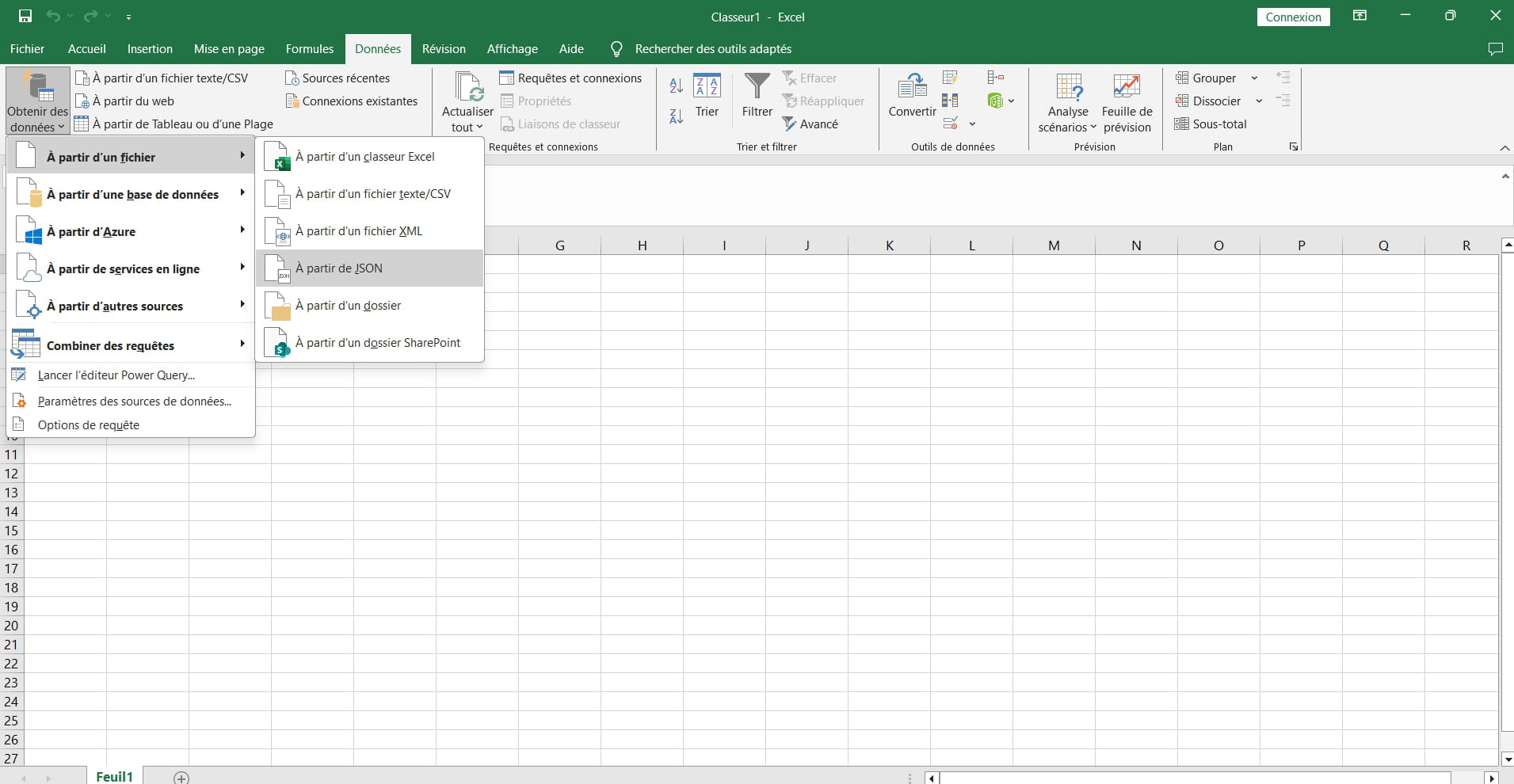This screenshot has height=784, width=1514.
Task: Open Requêtes et connexions pane
Action: coord(571,78)
